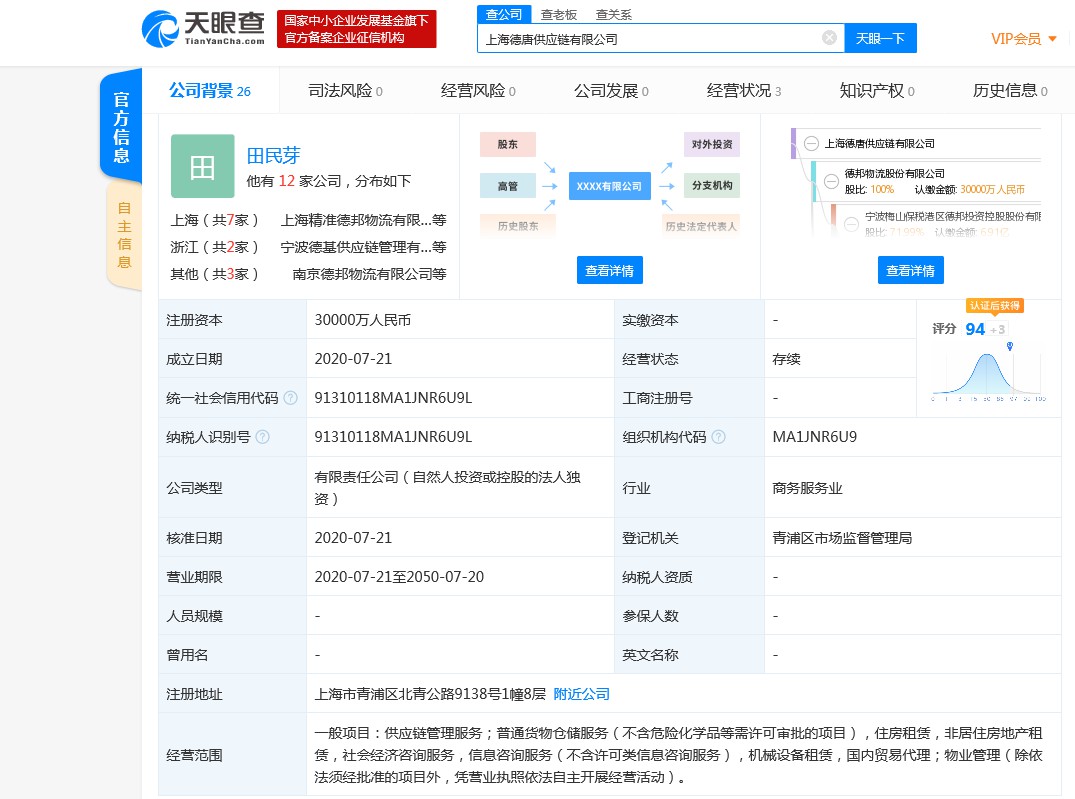1075x799 pixels.
Task: Click the 2020-07-21至2050-07-20 business term
Action: click(x=399, y=577)
